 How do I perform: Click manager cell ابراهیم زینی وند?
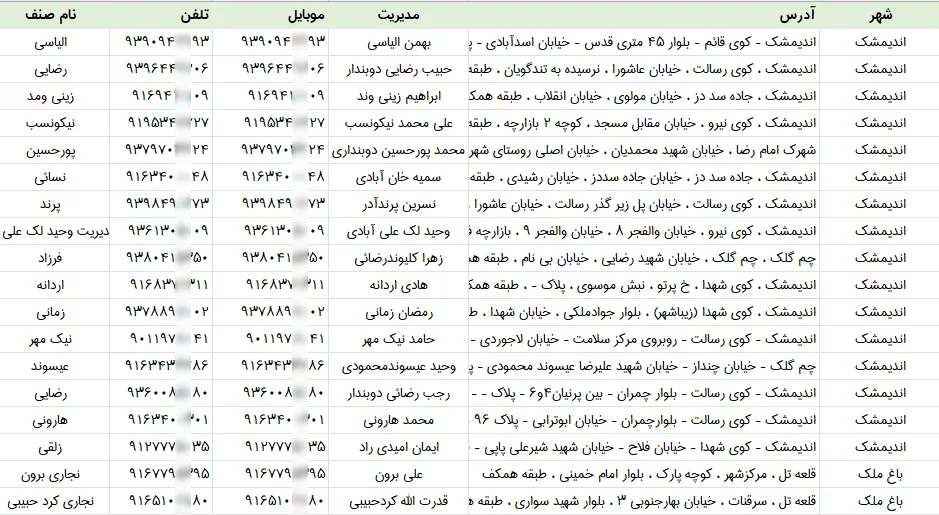pyautogui.click(x=398, y=96)
